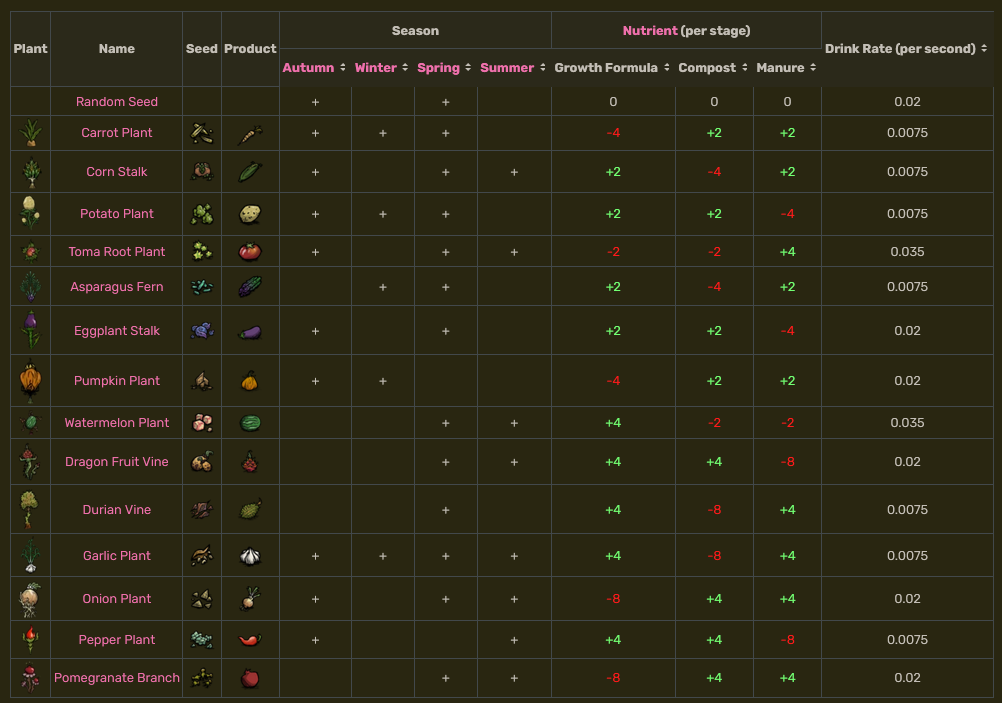Image resolution: width=1002 pixels, height=703 pixels.
Task: Open the Autumn header link
Action: click(308, 68)
